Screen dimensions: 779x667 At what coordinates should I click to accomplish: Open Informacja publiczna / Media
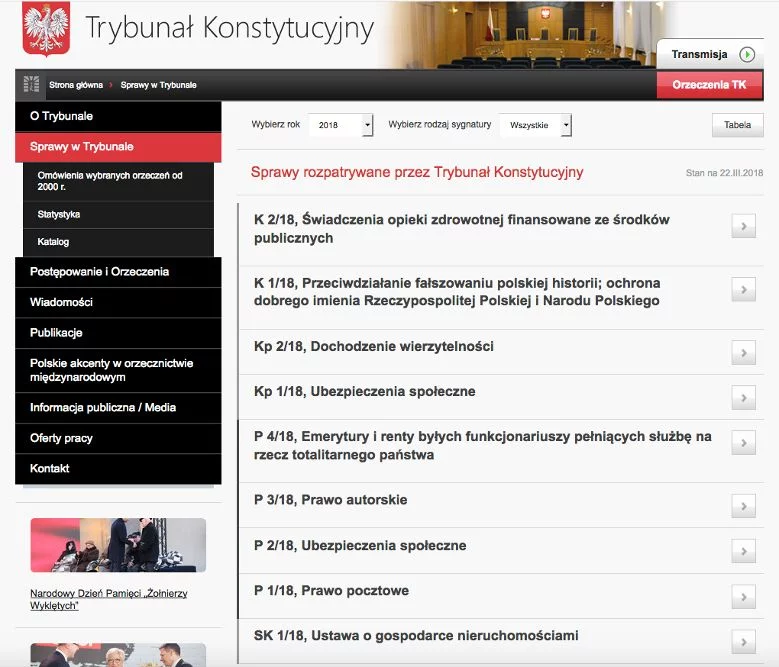pos(118,408)
